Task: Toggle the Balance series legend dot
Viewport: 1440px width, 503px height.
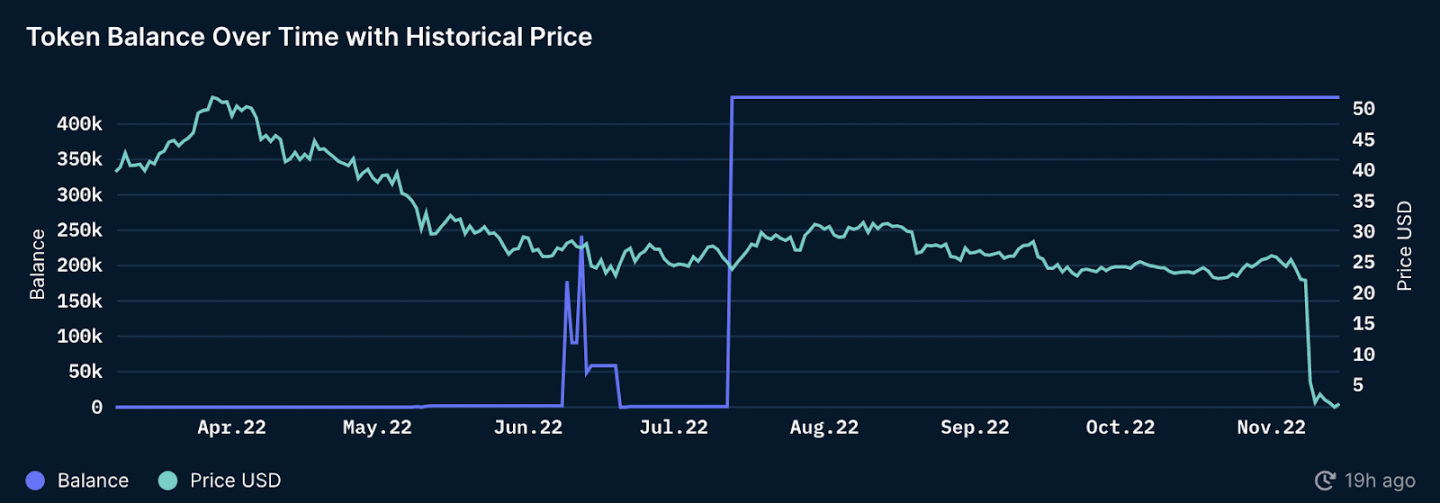Action: point(36,481)
